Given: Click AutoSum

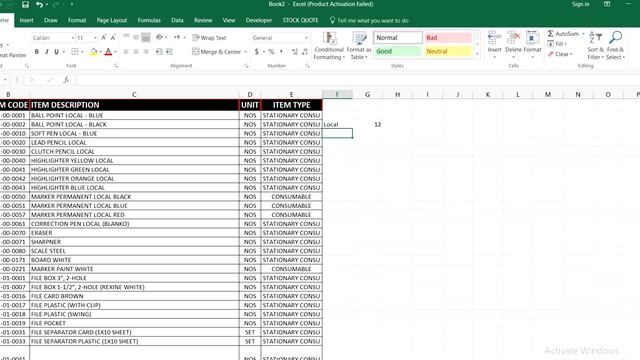Looking at the screenshot, I should tap(563, 33).
